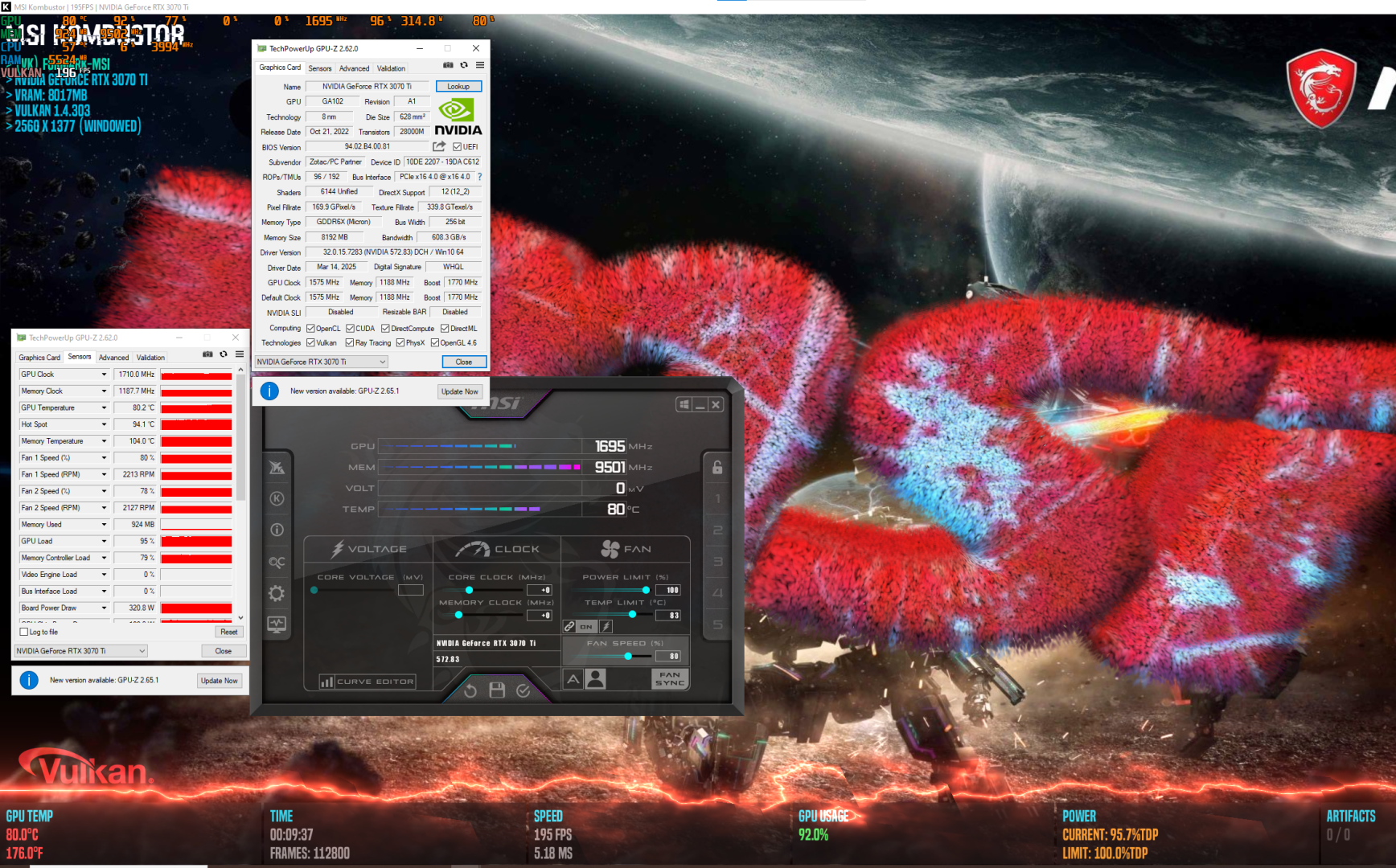1396x868 pixels.
Task: Refresh sensors in the GPU-Z Sensors window
Action: [224, 354]
